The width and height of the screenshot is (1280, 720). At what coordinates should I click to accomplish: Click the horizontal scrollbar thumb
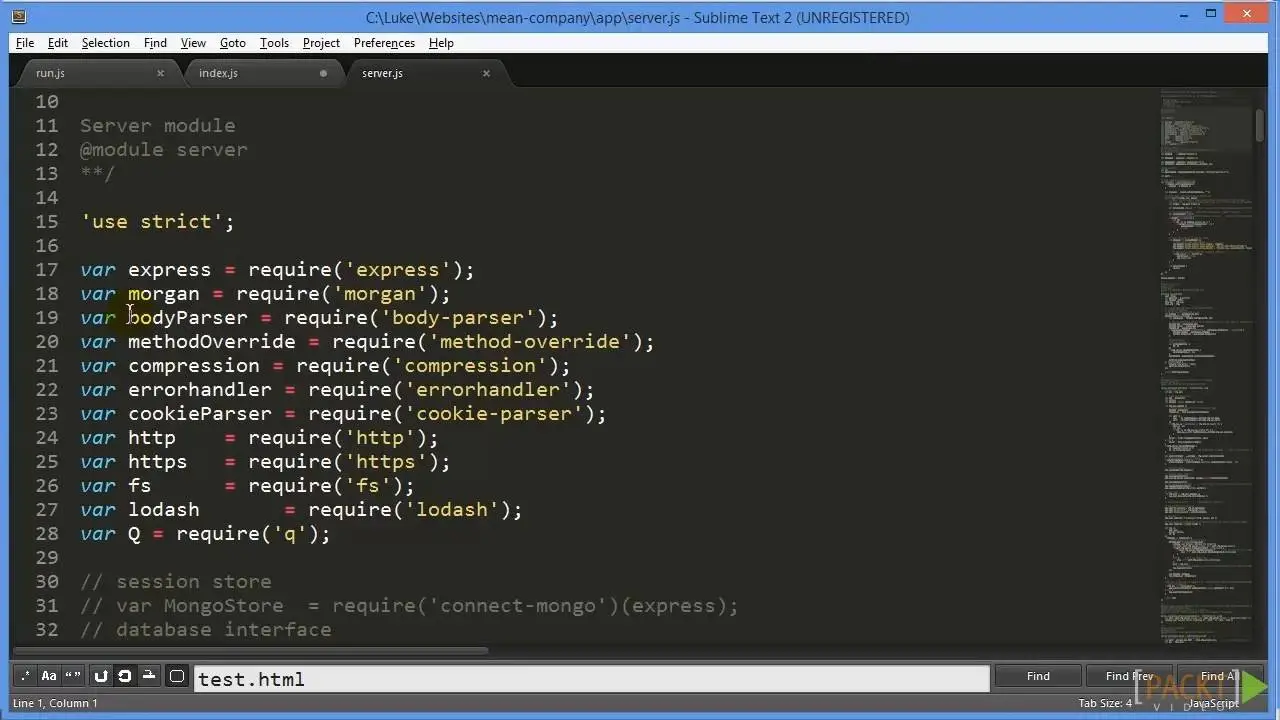248,651
